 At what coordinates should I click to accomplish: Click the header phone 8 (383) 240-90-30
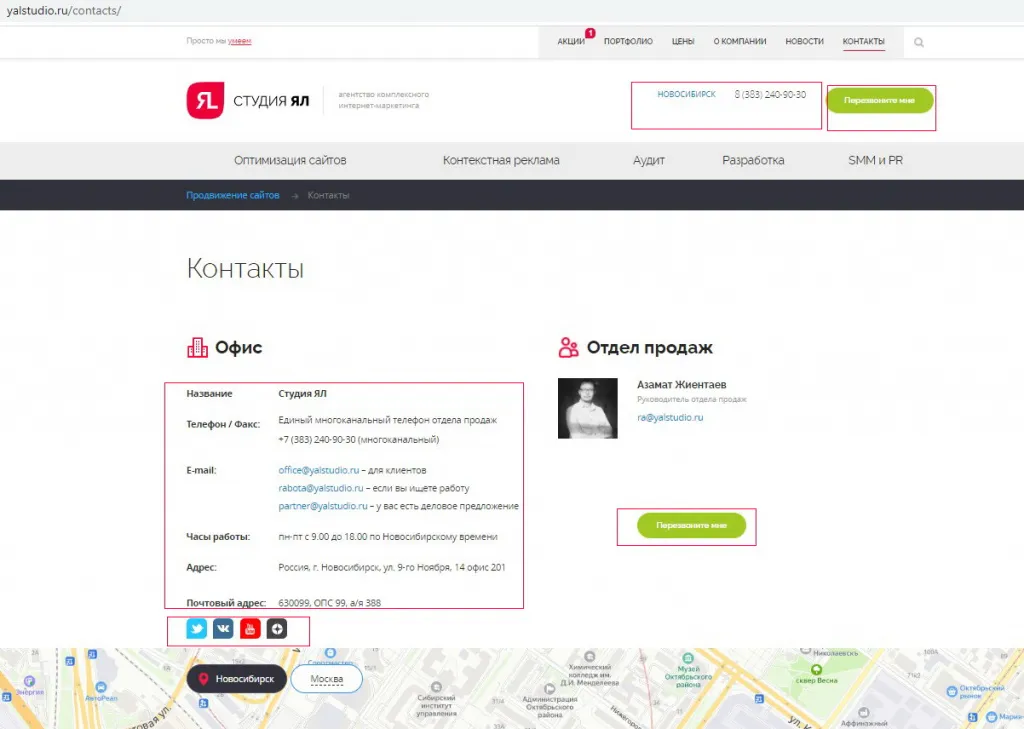pos(770,94)
